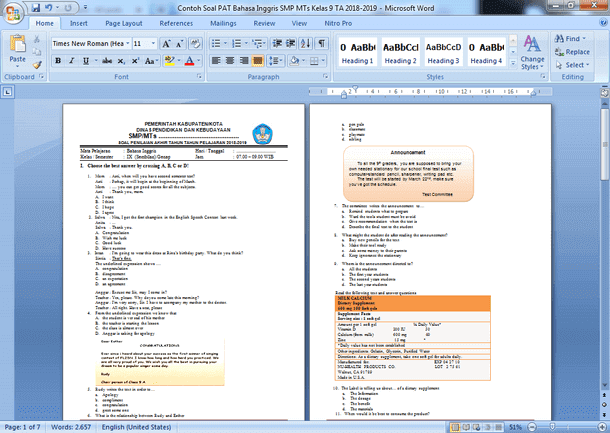610x433 pixels.
Task: Apply superscript formatting
Action: click(135, 61)
